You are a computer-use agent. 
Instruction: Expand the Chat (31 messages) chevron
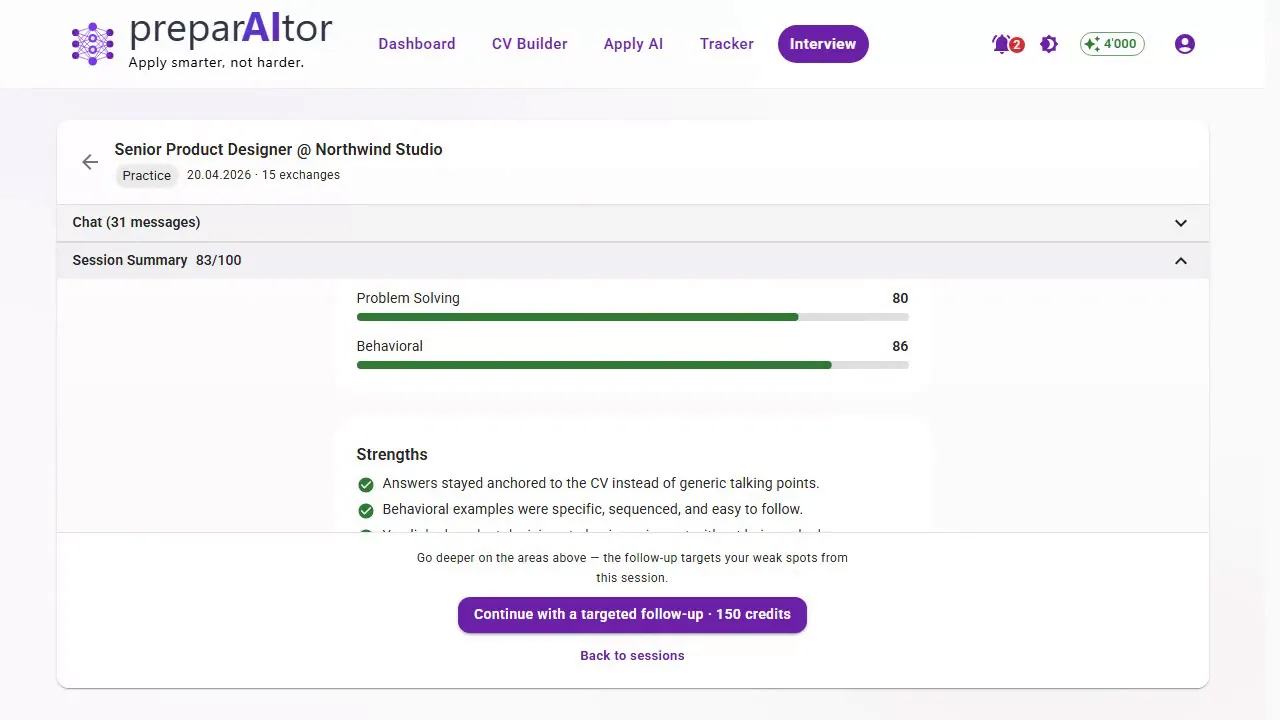[x=1181, y=223]
